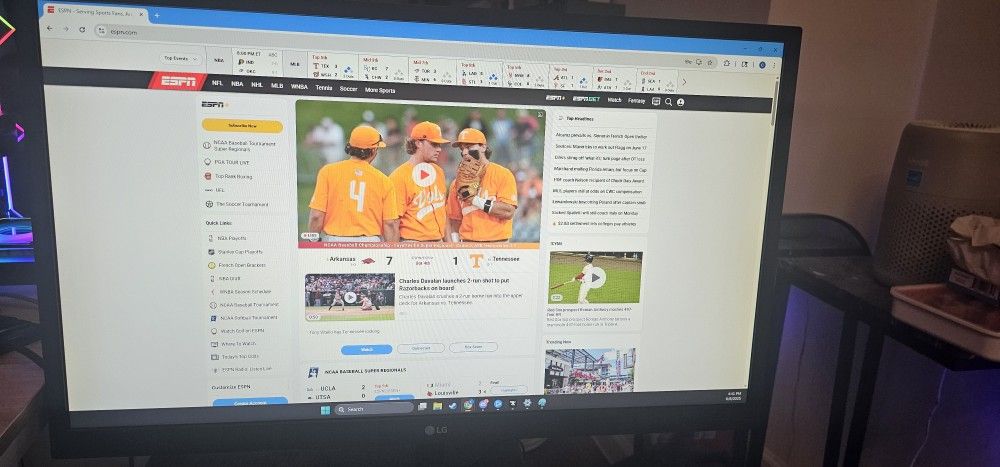The width and height of the screenshot is (1000, 467).
Task: Click the Task View taskbar icon
Action: coord(422,406)
